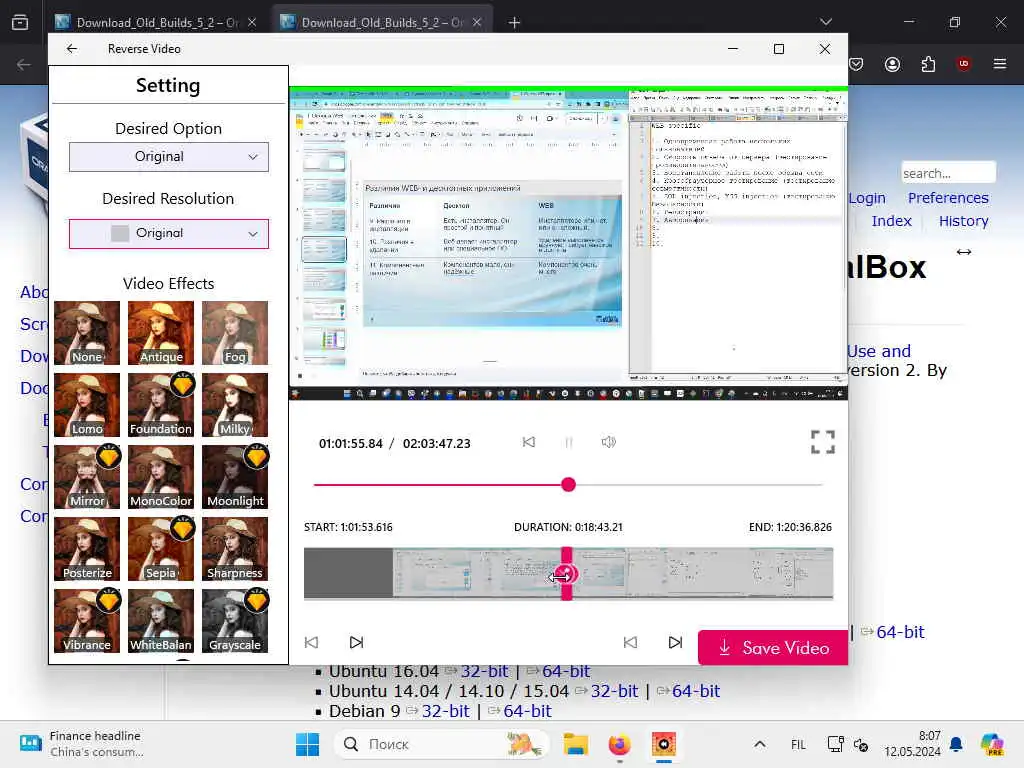1024x768 pixels.
Task: Open the Reverse Video app taskbar icon
Action: [x=664, y=744]
